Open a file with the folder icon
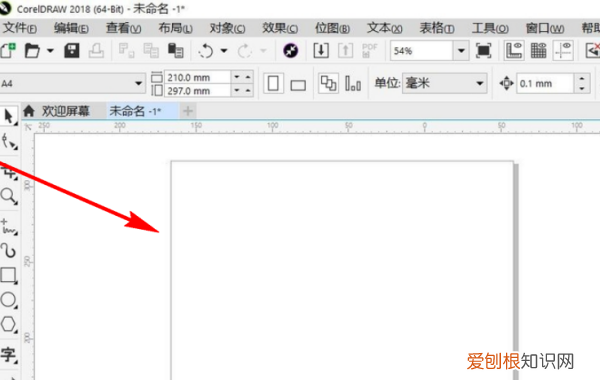This screenshot has height=380, width=600. [x=32, y=51]
